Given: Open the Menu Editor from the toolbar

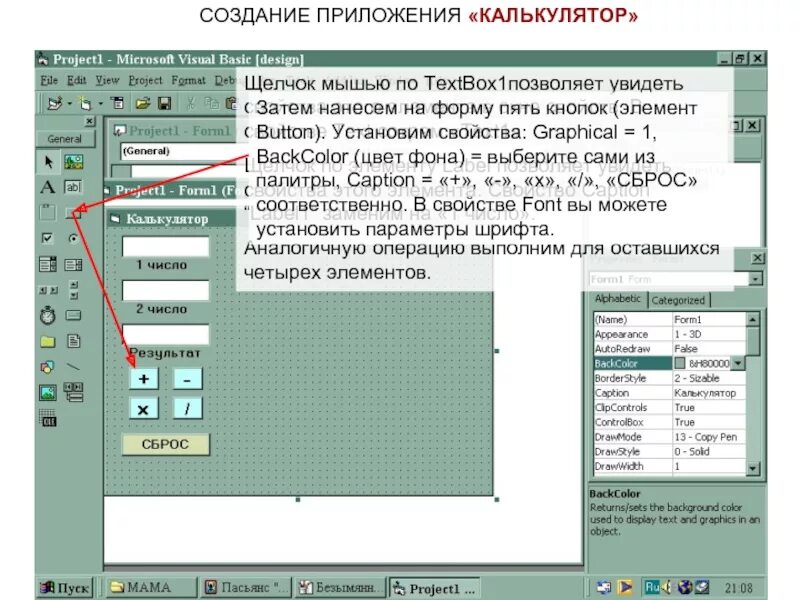Looking at the screenshot, I should tap(118, 104).
